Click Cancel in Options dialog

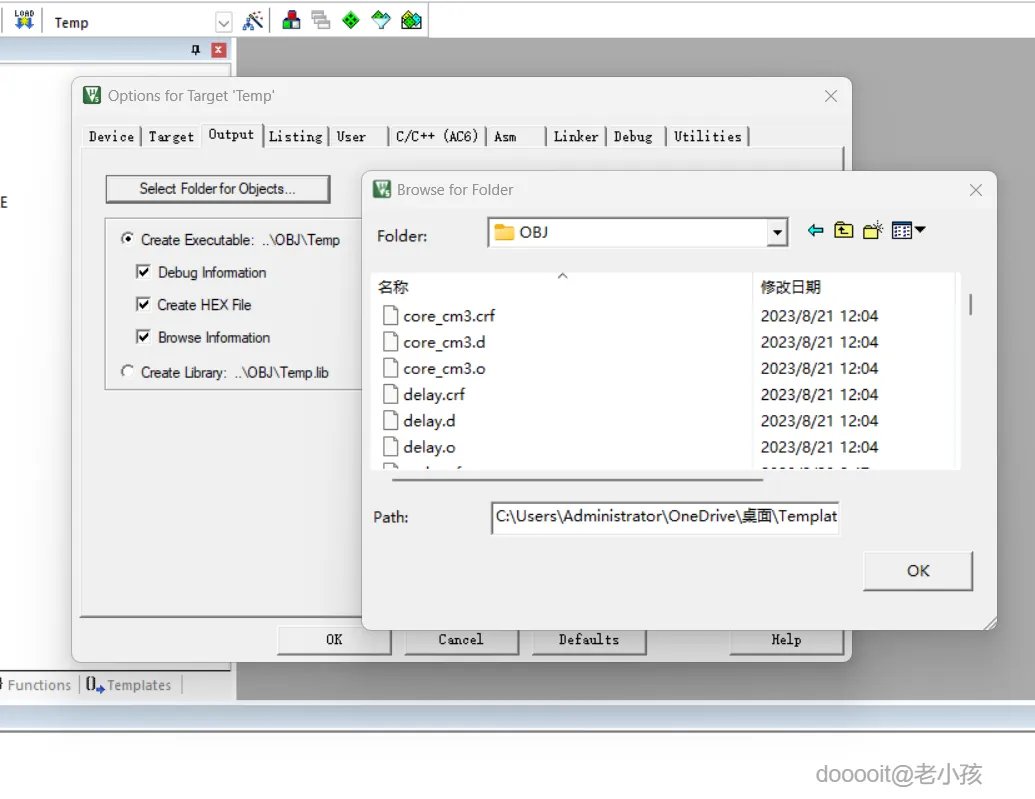click(461, 640)
